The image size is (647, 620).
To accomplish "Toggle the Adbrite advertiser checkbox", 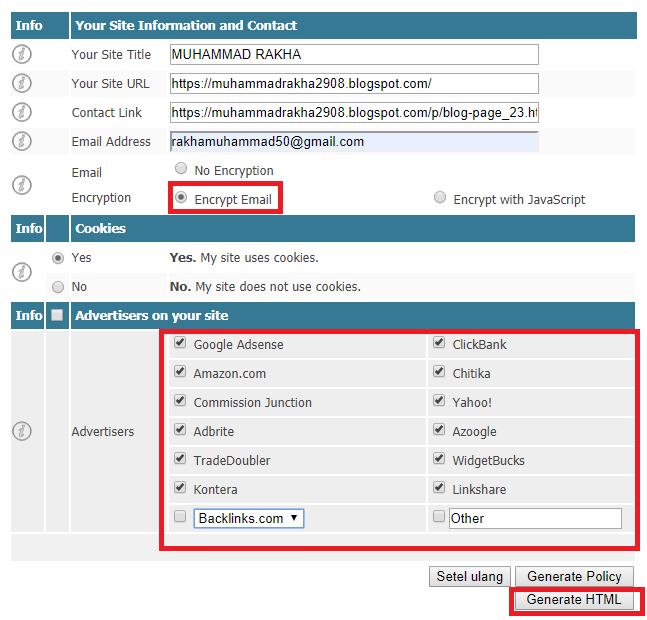I will pos(180,429).
